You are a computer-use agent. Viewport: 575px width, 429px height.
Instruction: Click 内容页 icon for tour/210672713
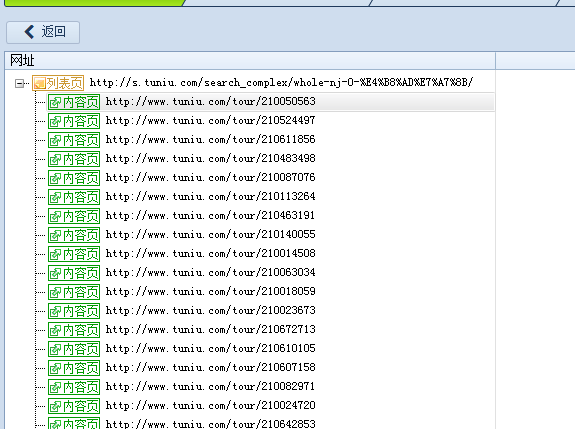(x=74, y=330)
